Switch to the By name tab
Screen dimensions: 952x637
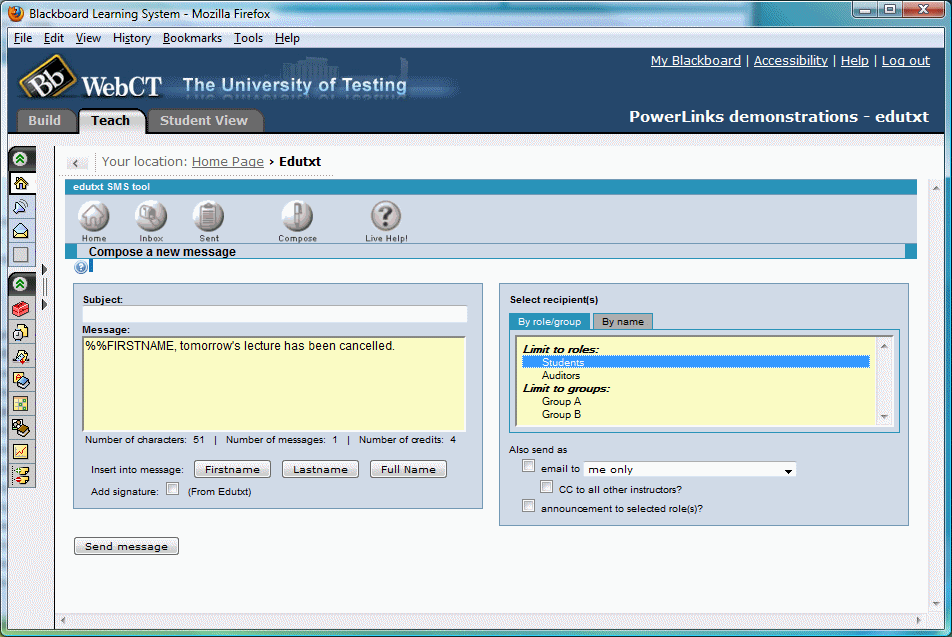tap(622, 321)
